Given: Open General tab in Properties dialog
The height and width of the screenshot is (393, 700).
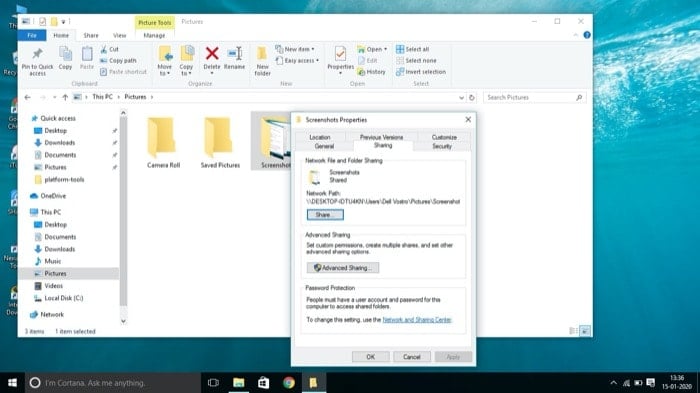Looking at the screenshot, I should 324,146.
